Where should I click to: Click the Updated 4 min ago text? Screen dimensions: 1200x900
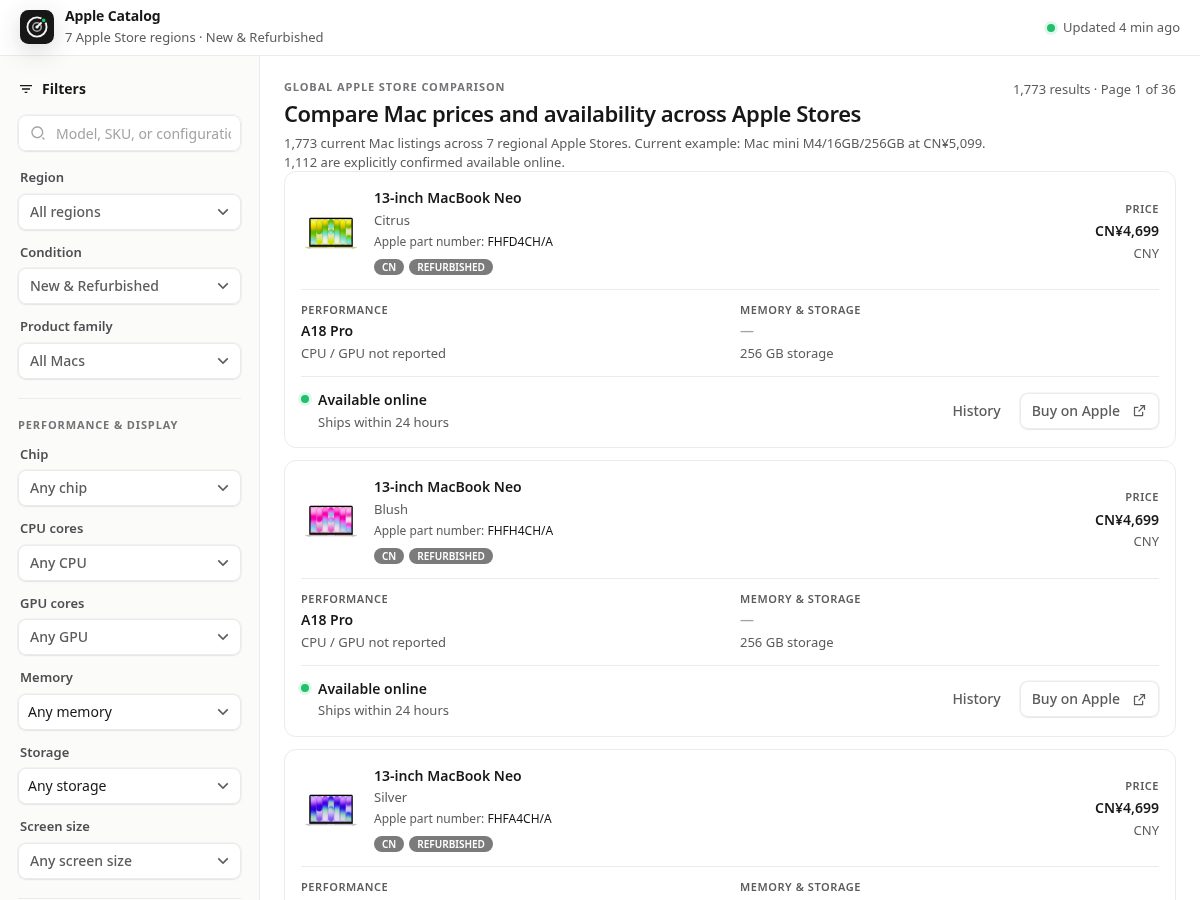click(x=1121, y=28)
